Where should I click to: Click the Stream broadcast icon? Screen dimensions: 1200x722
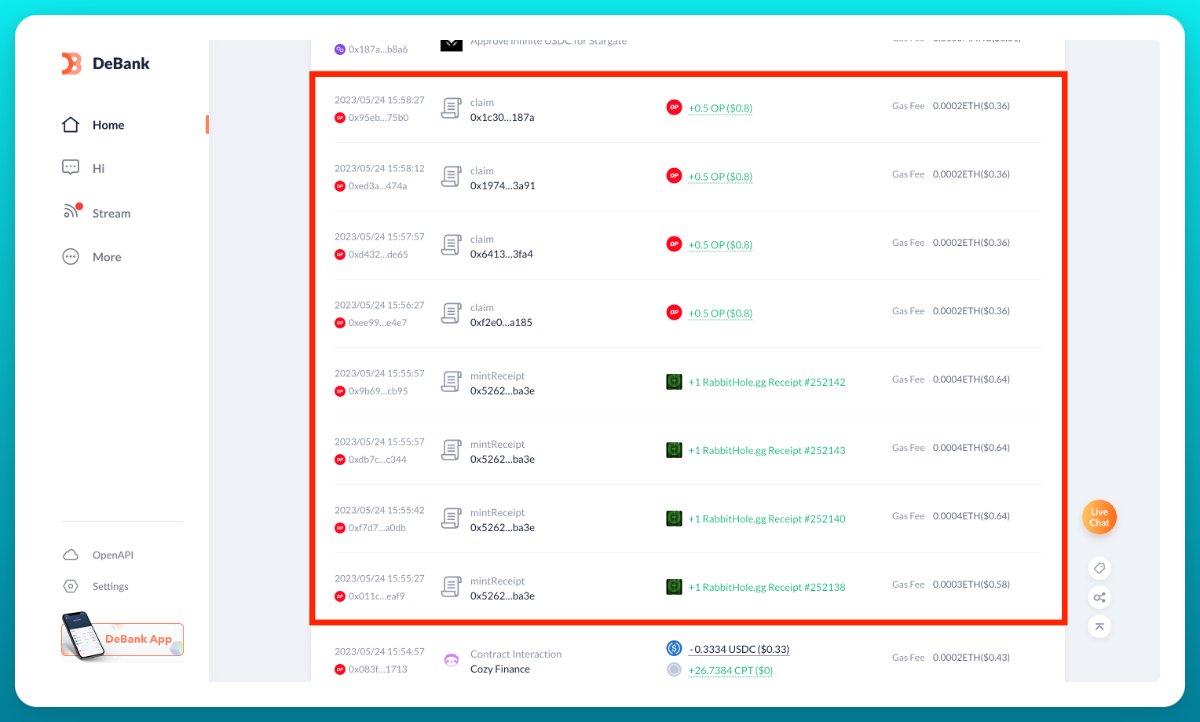coord(71,211)
